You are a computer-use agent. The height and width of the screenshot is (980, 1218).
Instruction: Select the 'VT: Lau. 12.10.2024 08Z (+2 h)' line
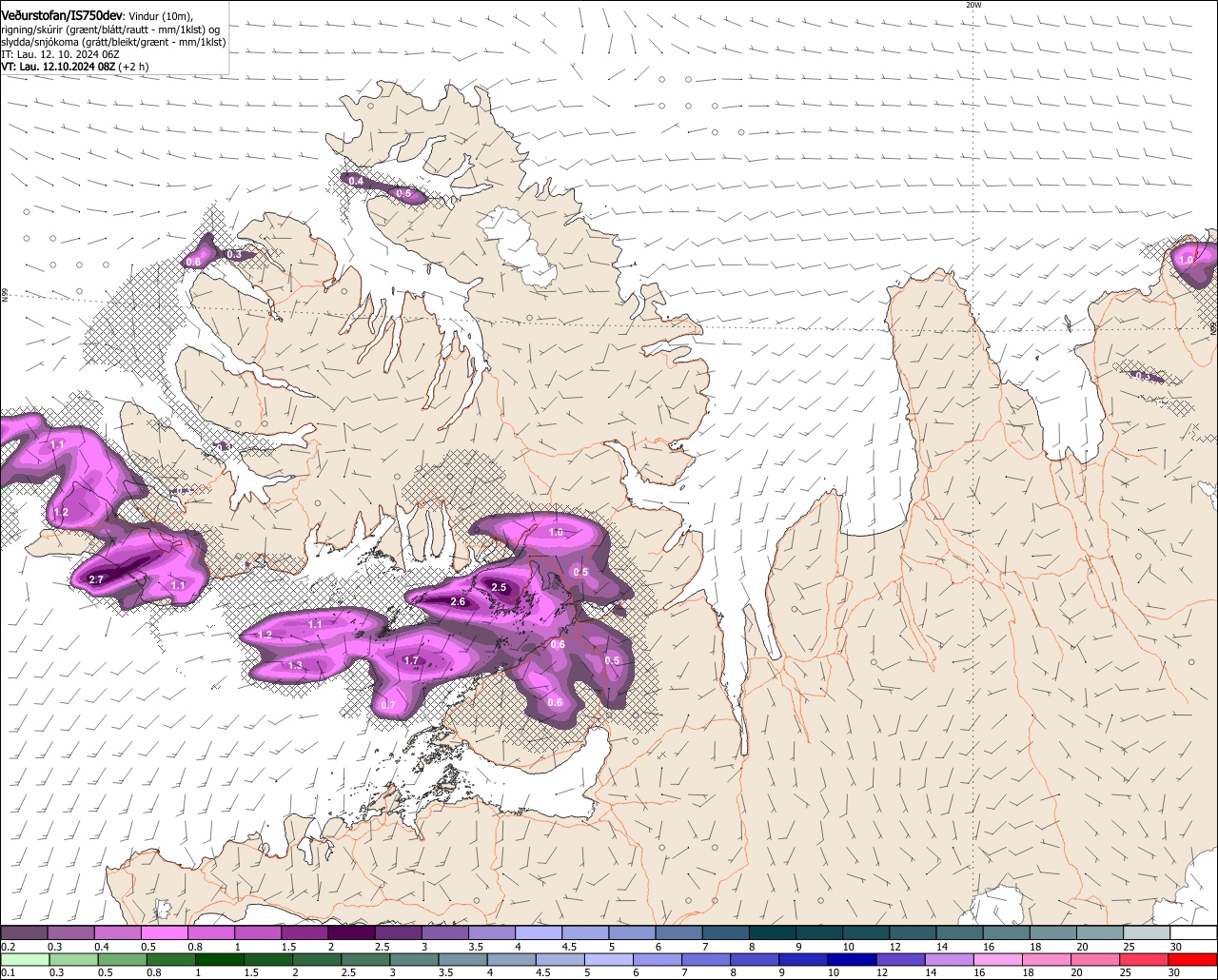click(74, 68)
